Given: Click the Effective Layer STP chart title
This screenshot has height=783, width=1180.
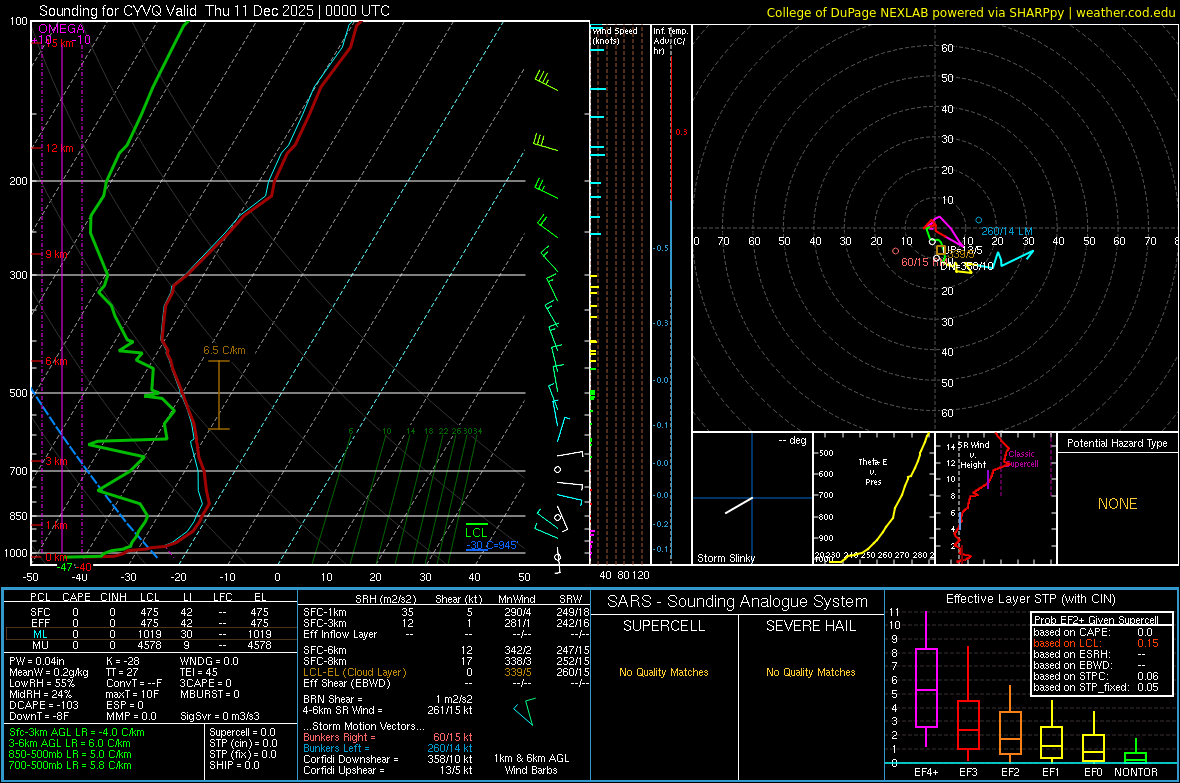Looking at the screenshot, I should point(1030,599).
